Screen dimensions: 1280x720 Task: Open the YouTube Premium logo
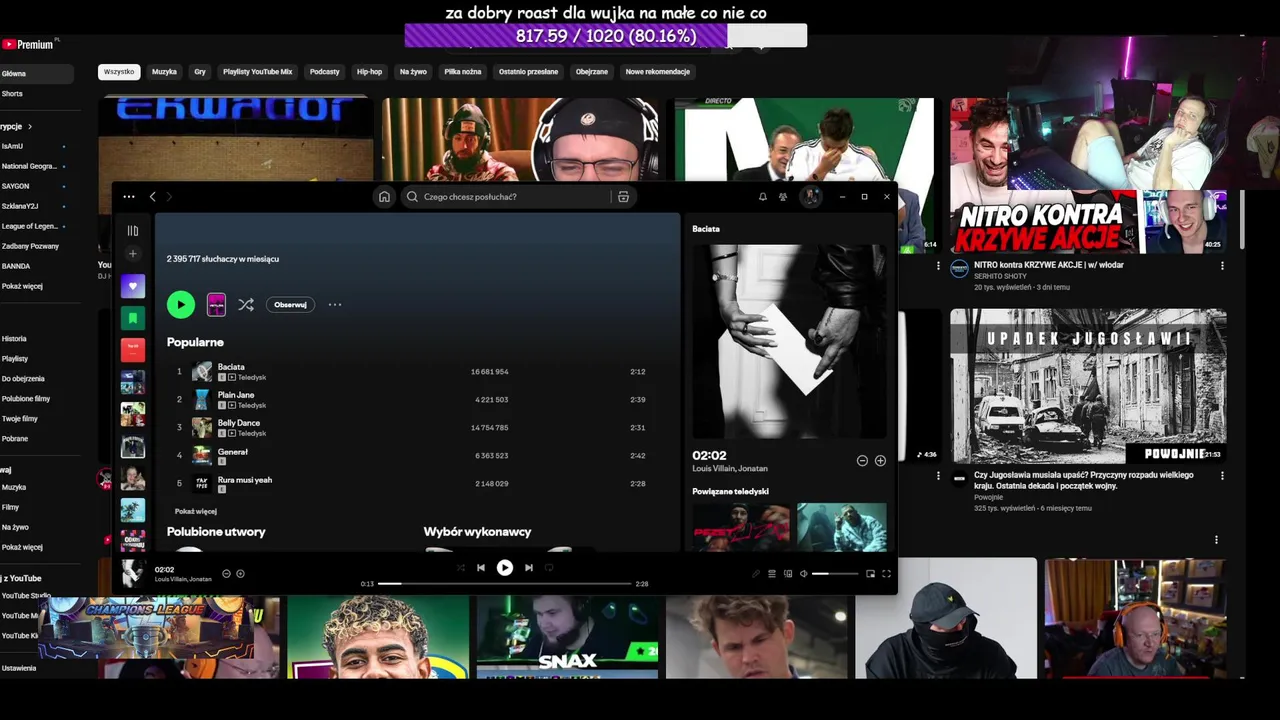pyautogui.click(x=28, y=44)
